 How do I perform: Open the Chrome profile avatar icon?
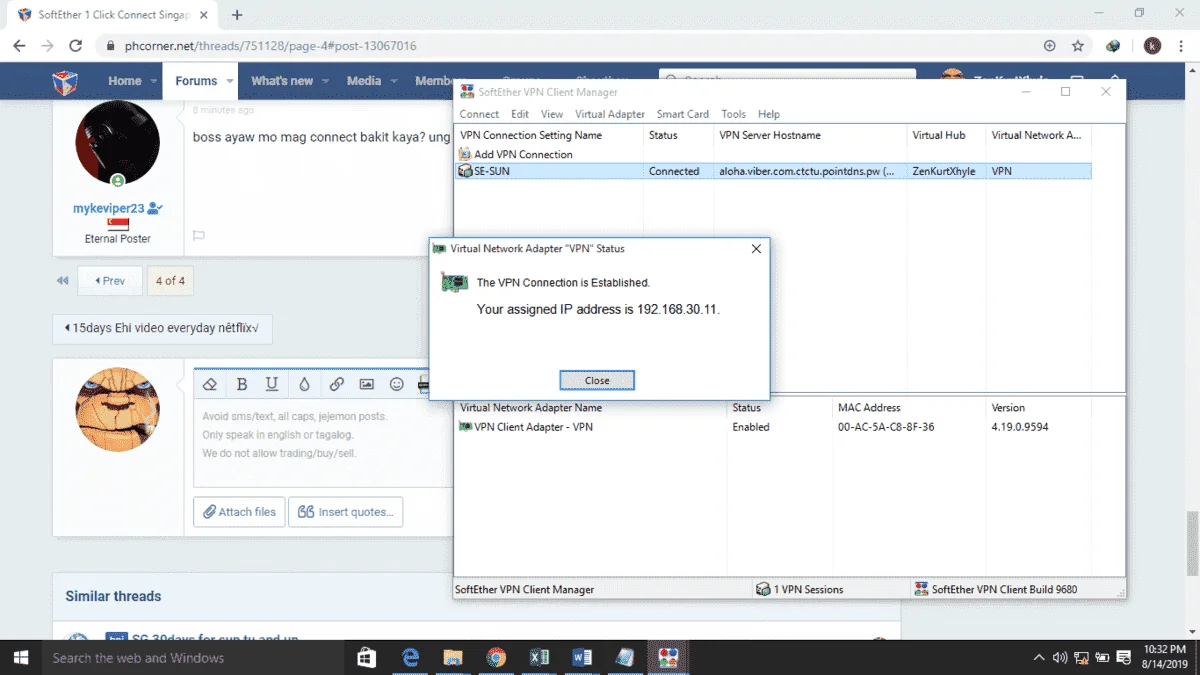coord(1152,46)
